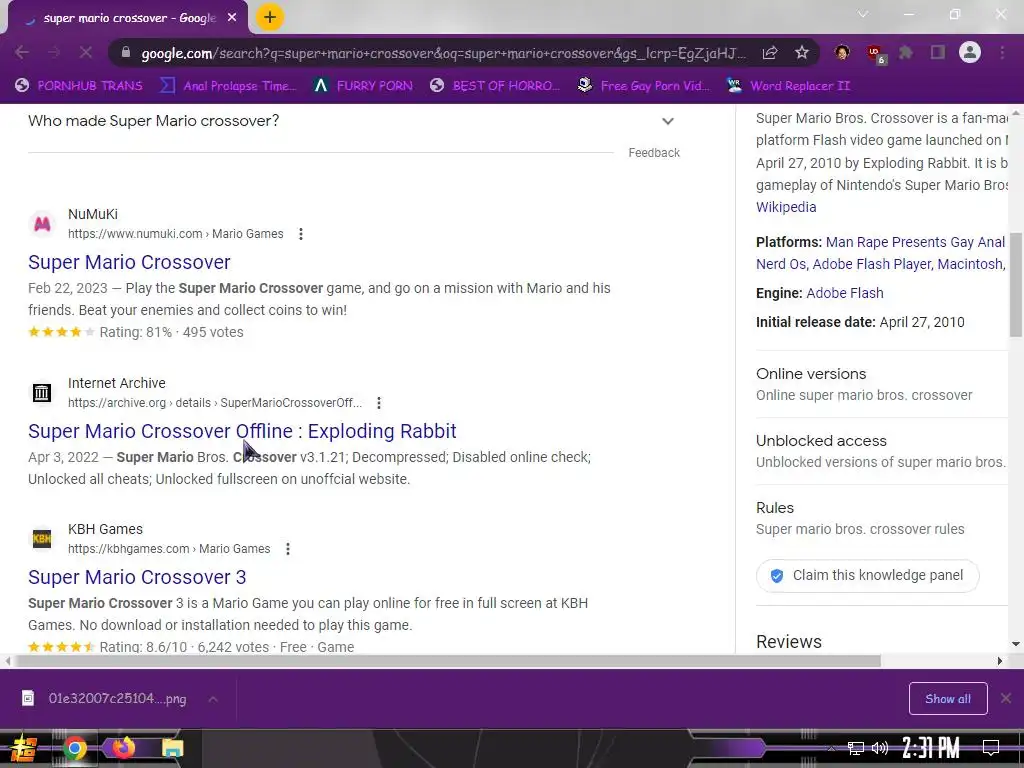The width and height of the screenshot is (1024, 768).
Task: Open the Word Replacer II bookmark
Action: [789, 86]
